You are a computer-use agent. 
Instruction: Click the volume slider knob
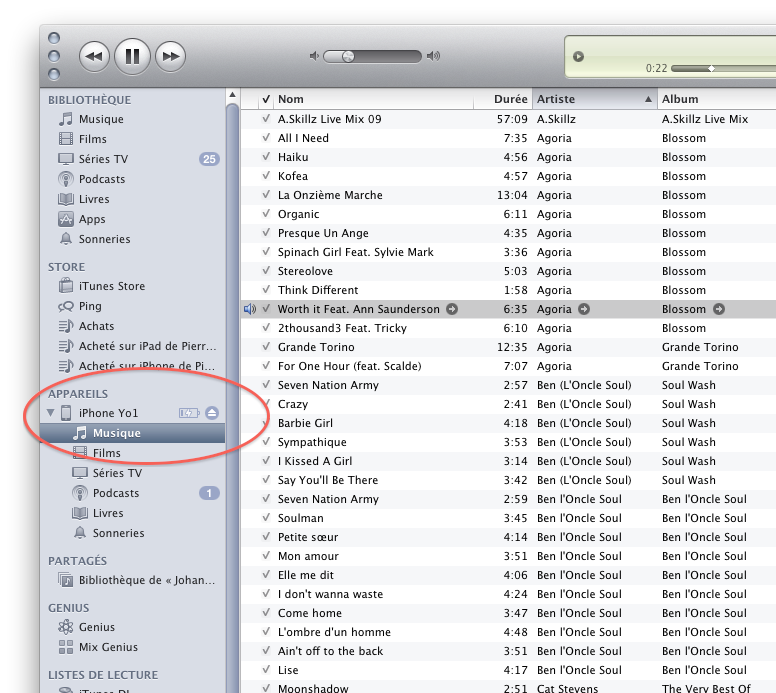click(x=348, y=56)
